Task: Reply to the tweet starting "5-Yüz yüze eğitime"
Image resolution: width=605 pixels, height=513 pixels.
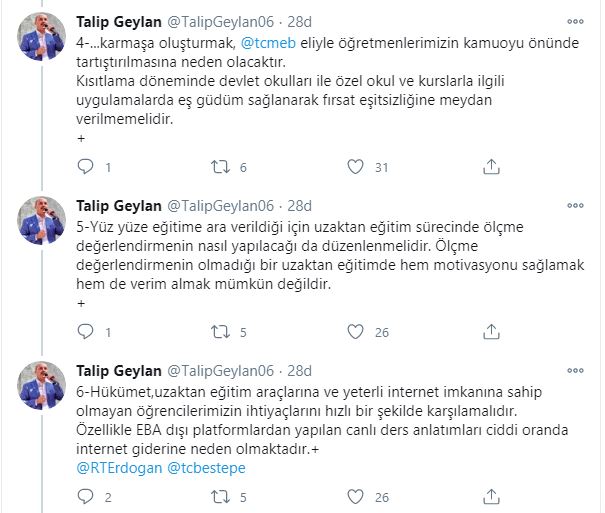Action: tap(84, 332)
